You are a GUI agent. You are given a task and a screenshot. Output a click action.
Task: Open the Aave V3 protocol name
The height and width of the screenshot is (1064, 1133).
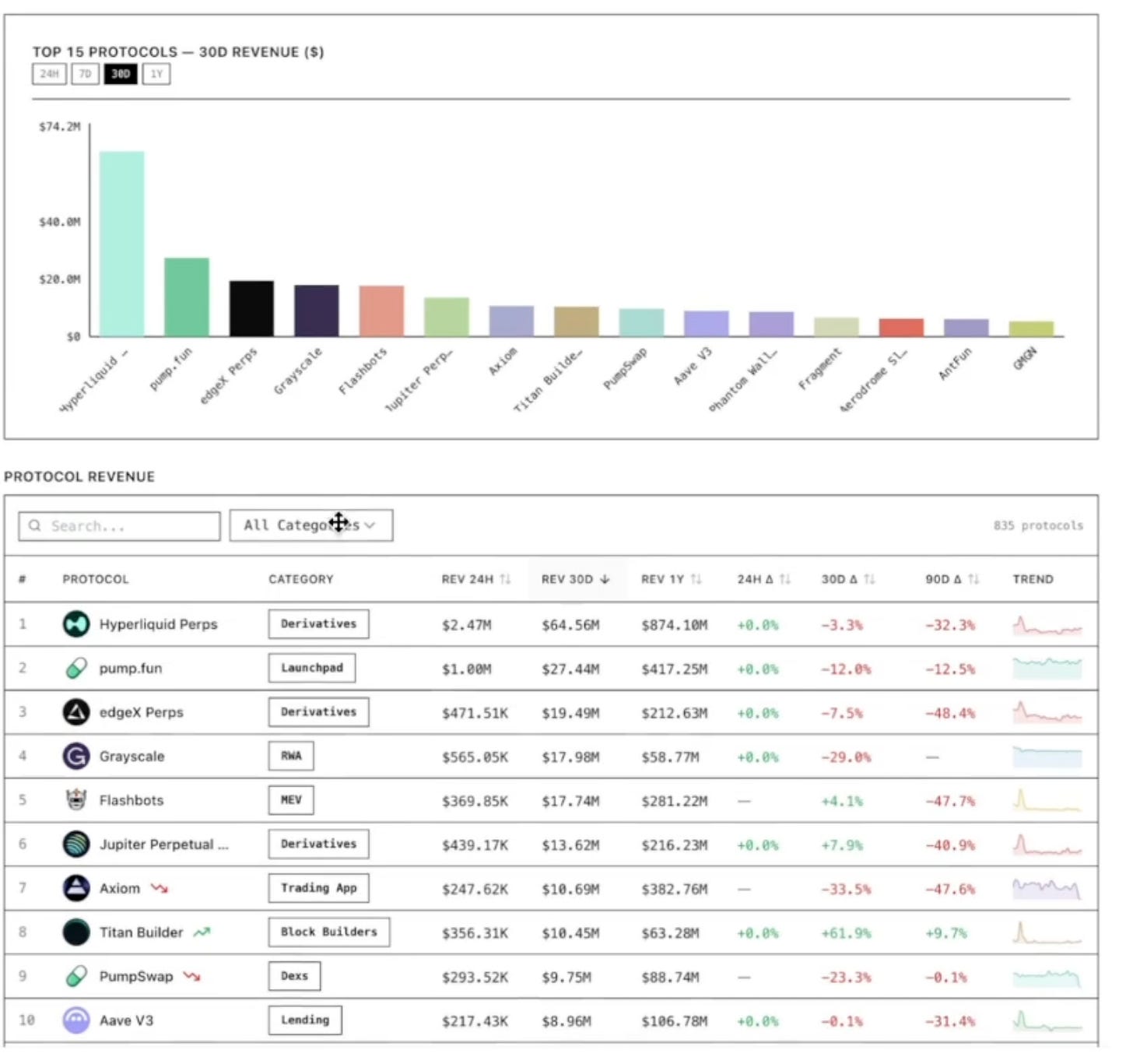pyautogui.click(x=126, y=1020)
